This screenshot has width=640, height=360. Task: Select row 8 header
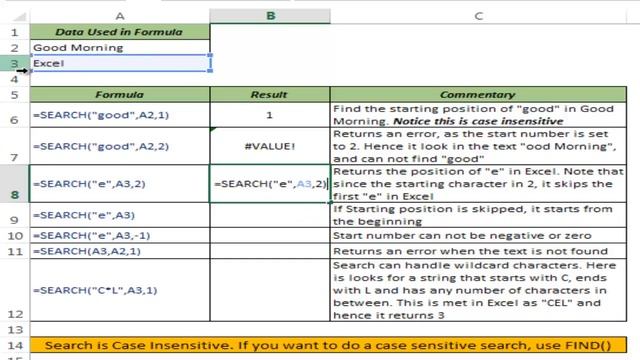[15, 184]
